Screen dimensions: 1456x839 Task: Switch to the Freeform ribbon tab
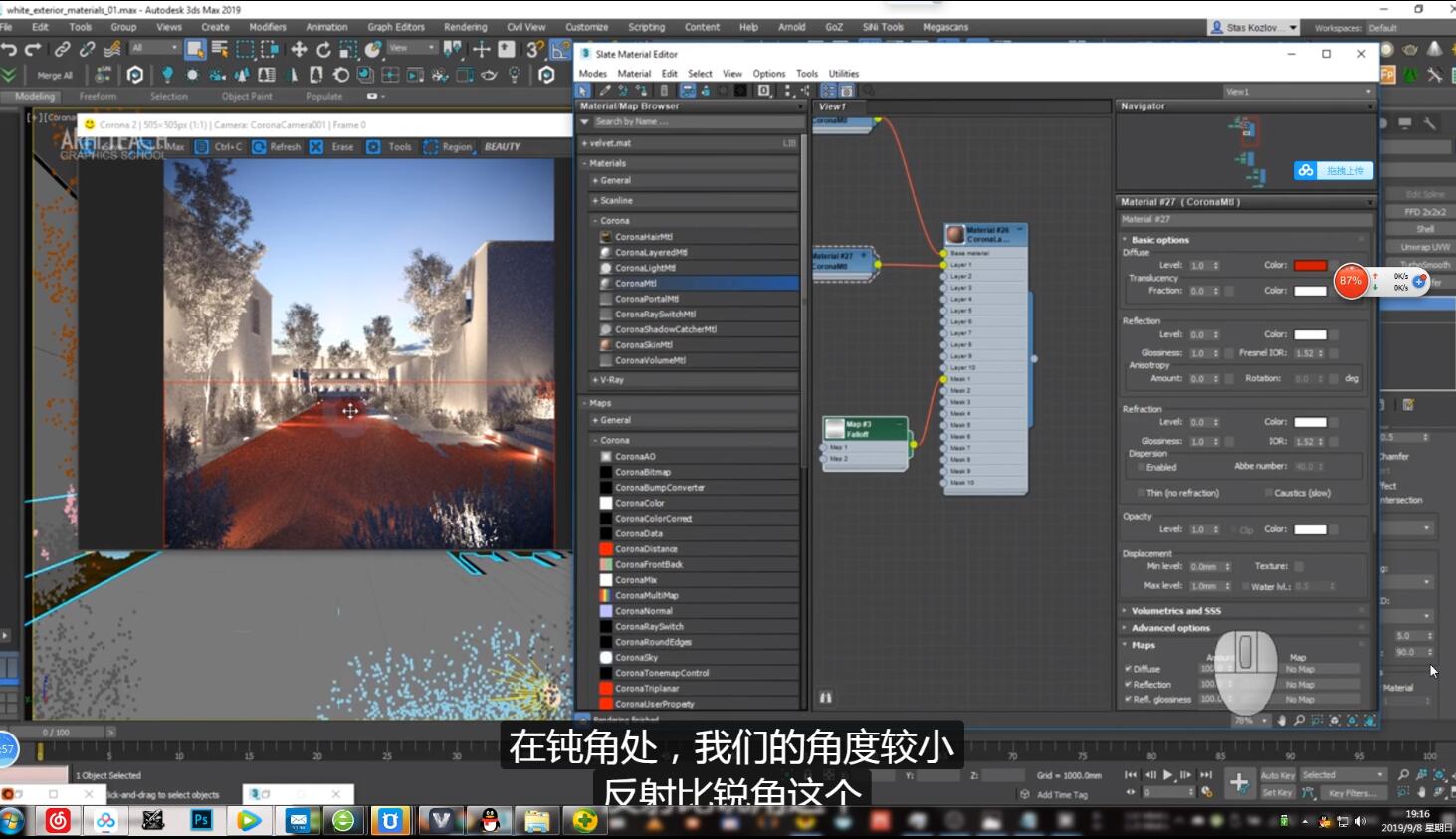coord(98,97)
